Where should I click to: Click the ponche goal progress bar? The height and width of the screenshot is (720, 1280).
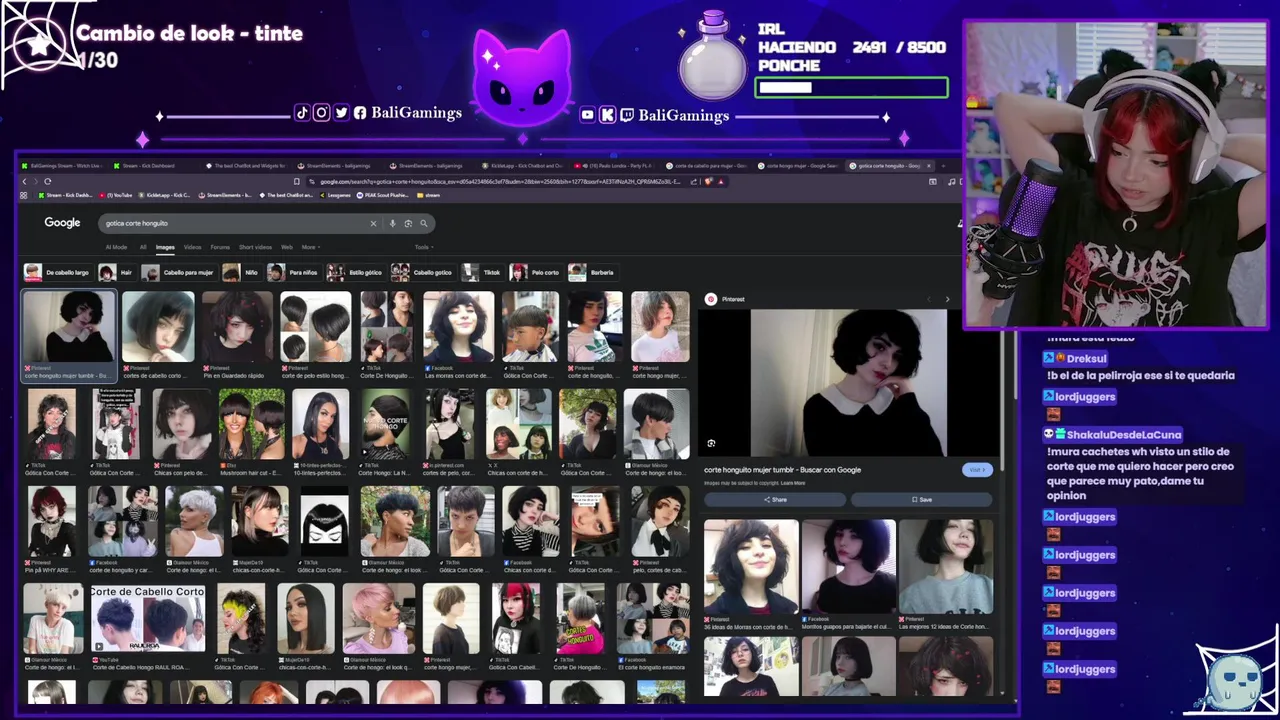pyautogui.click(x=851, y=88)
